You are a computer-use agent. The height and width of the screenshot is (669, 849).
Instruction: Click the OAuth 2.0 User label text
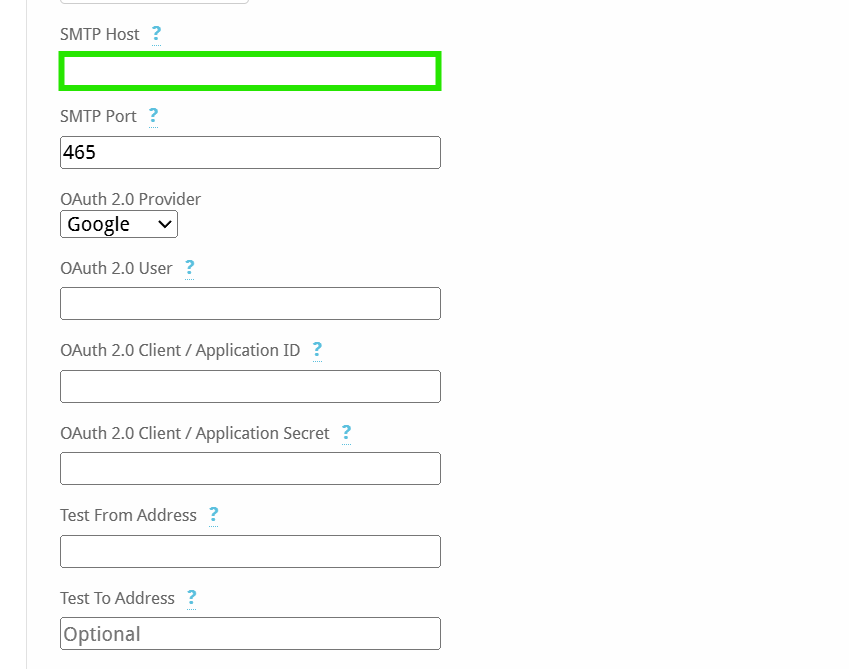(x=116, y=268)
